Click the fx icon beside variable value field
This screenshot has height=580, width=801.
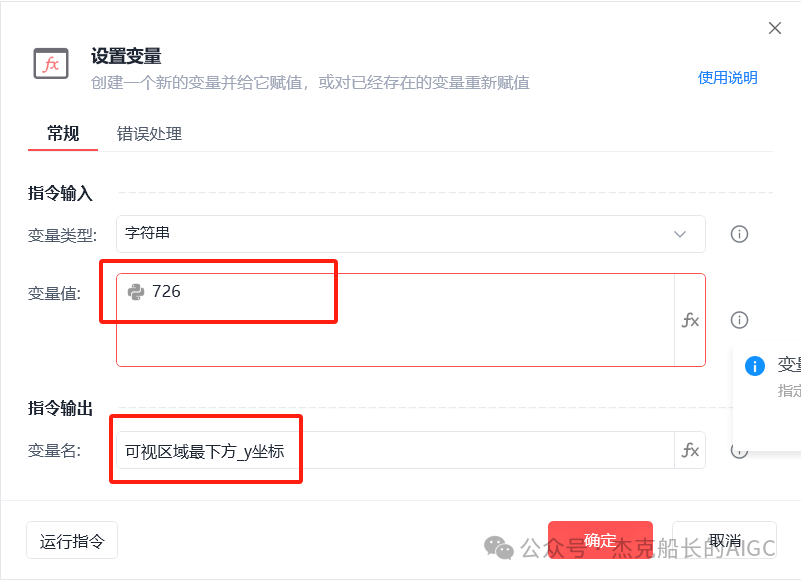pyautogui.click(x=690, y=320)
